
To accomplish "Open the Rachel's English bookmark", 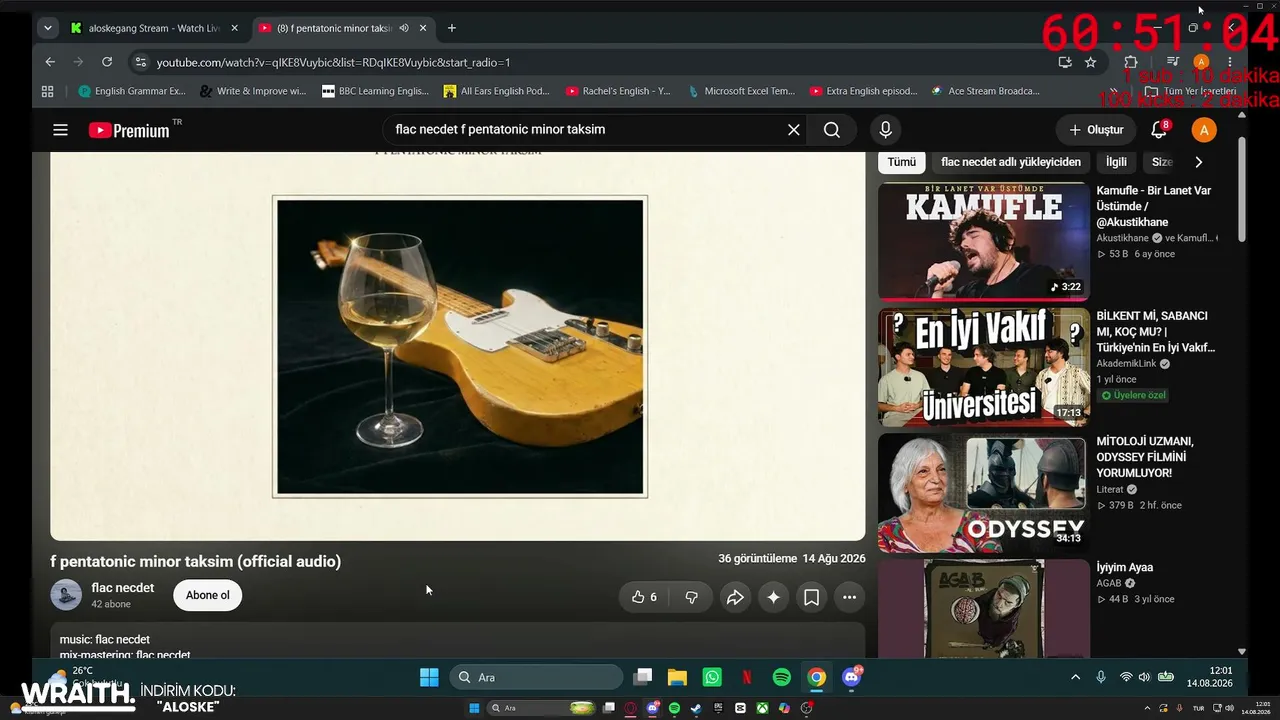I will (618, 91).
